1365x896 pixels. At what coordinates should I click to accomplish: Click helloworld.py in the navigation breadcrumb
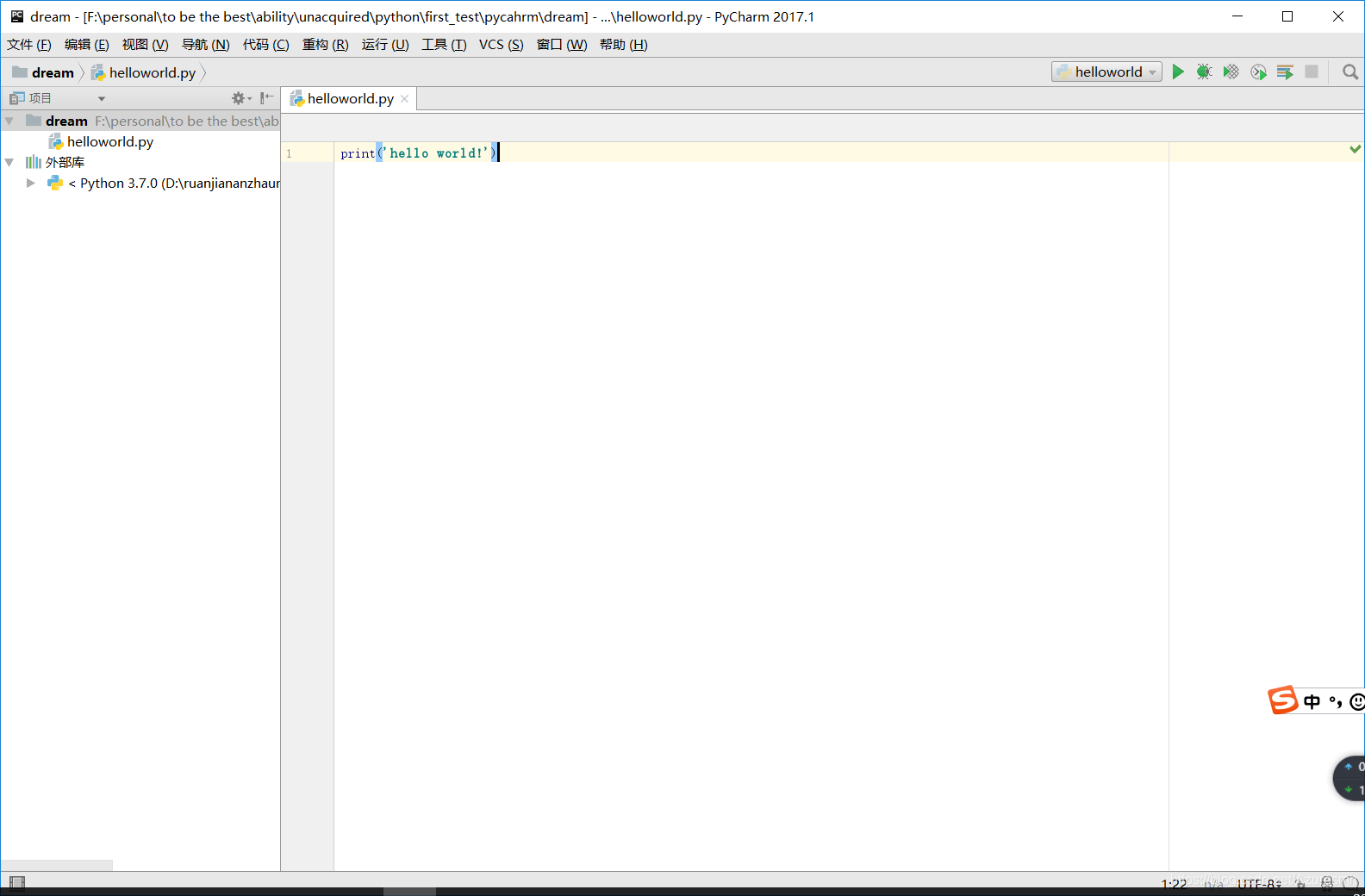coord(144,73)
